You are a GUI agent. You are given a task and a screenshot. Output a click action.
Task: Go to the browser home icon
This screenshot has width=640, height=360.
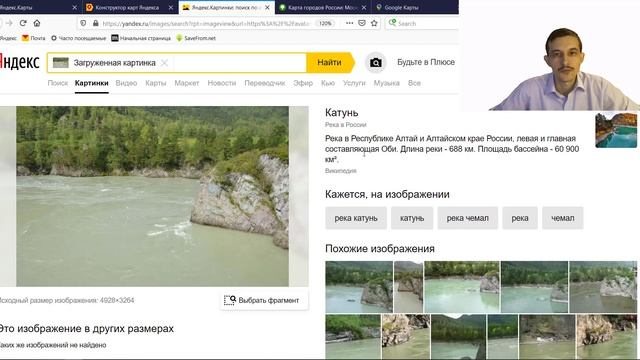[x=37, y=23]
